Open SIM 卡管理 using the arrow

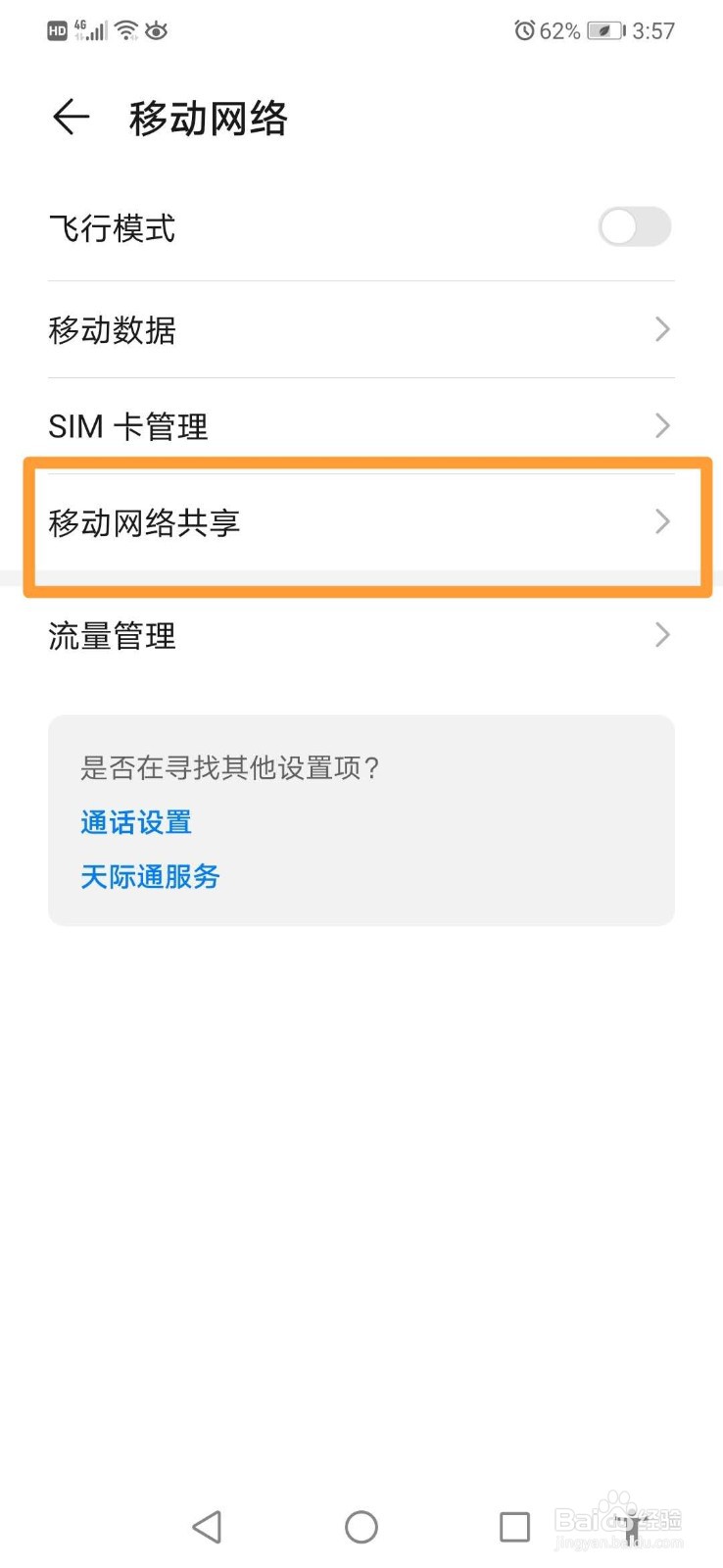point(662,425)
